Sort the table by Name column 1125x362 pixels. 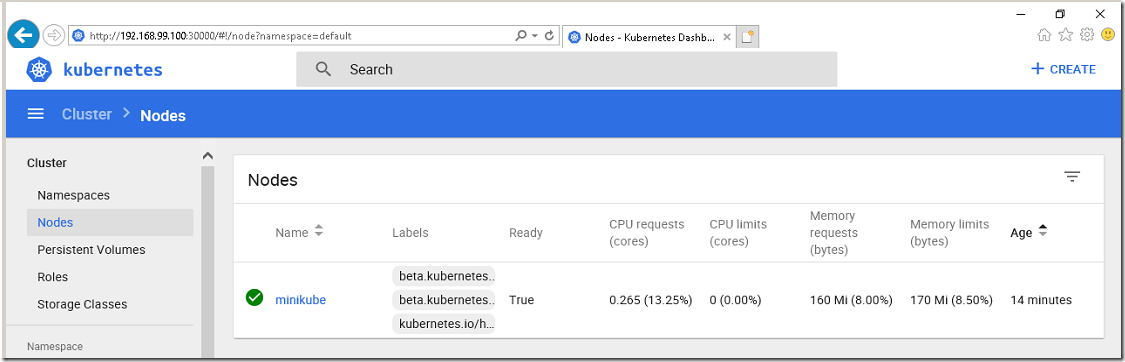[x=299, y=232]
